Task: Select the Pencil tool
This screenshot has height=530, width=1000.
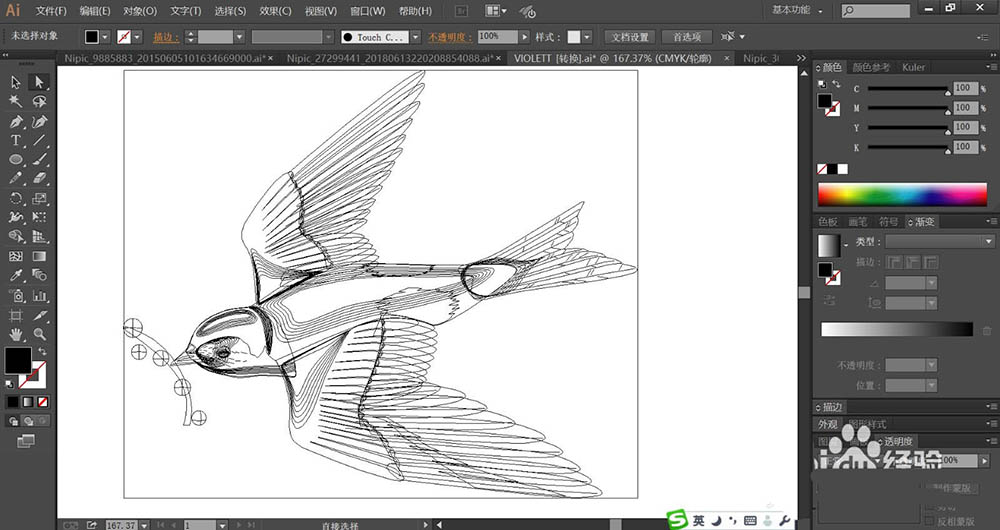Action: click(x=16, y=178)
